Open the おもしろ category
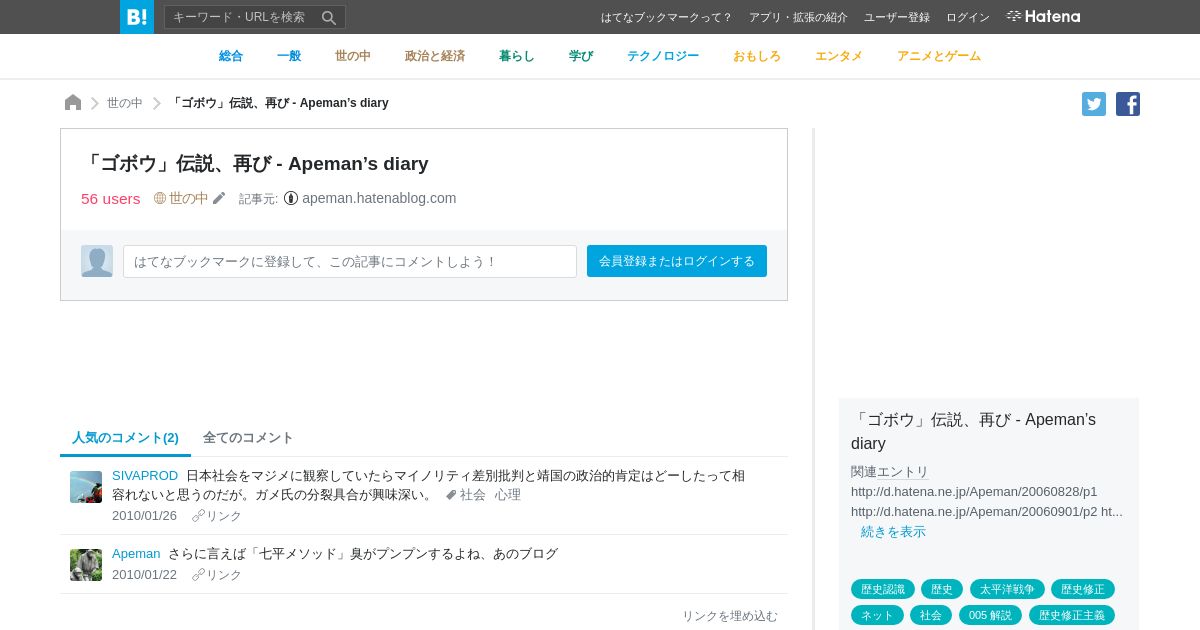This screenshot has width=1200, height=630. (757, 56)
